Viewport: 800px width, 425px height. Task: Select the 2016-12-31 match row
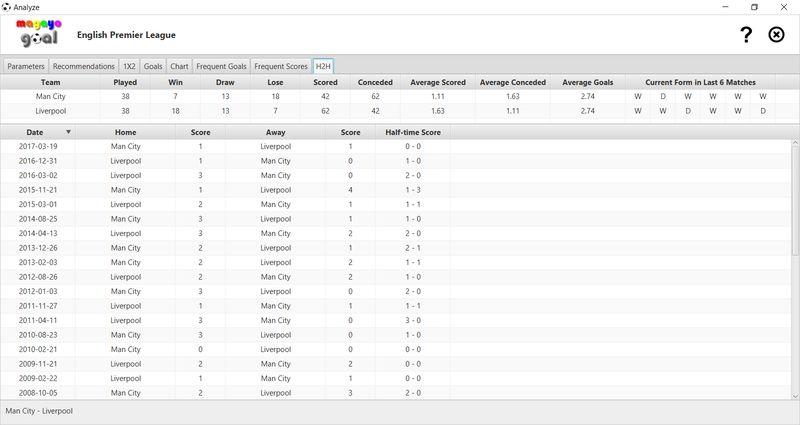396,161
